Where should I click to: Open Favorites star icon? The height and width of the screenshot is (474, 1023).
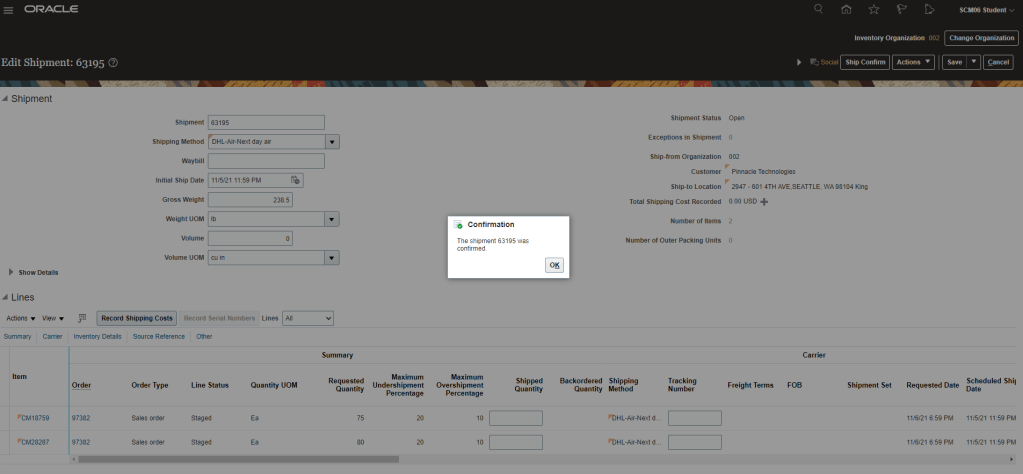tap(873, 9)
